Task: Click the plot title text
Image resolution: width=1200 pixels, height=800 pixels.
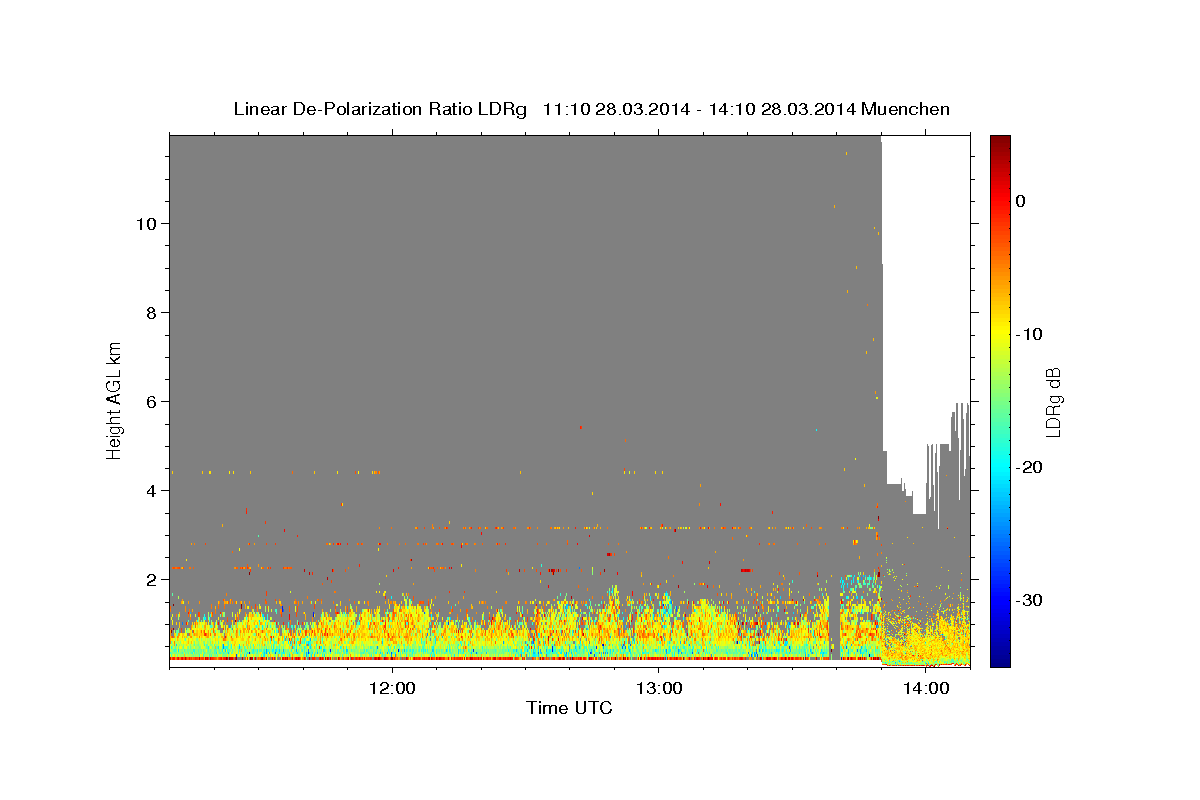Action: [x=591, y=109]
